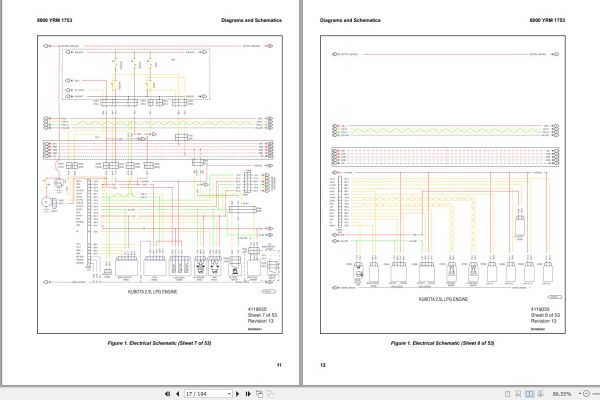Screen dimensions: 600x400
Task: Jump to the last page
Action: coord(248,393)
